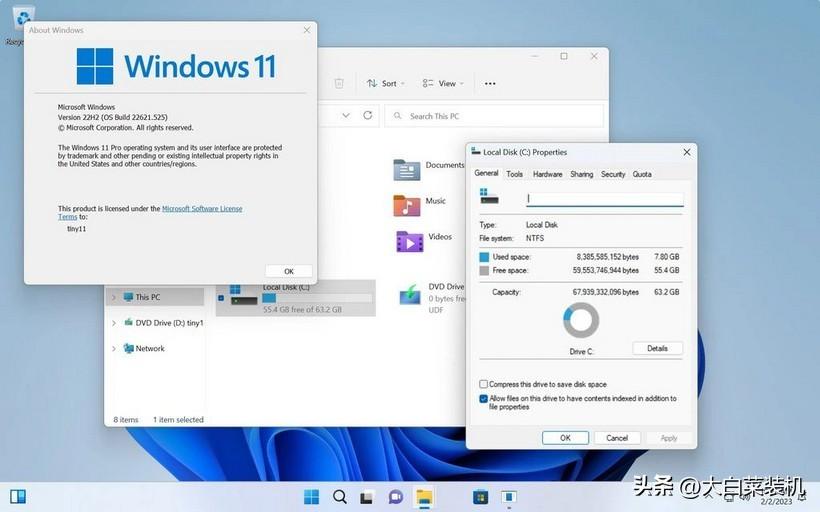The width and height of the screenshot is (820, 512).
Task: Select the Videos folder icon
Action: pos(409,242)
